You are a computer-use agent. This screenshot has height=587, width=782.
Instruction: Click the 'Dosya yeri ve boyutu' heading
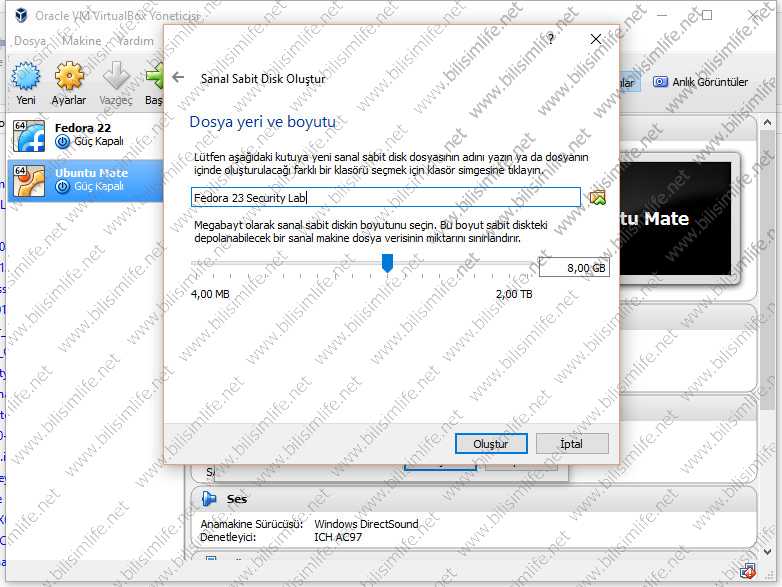pos(263,122)
